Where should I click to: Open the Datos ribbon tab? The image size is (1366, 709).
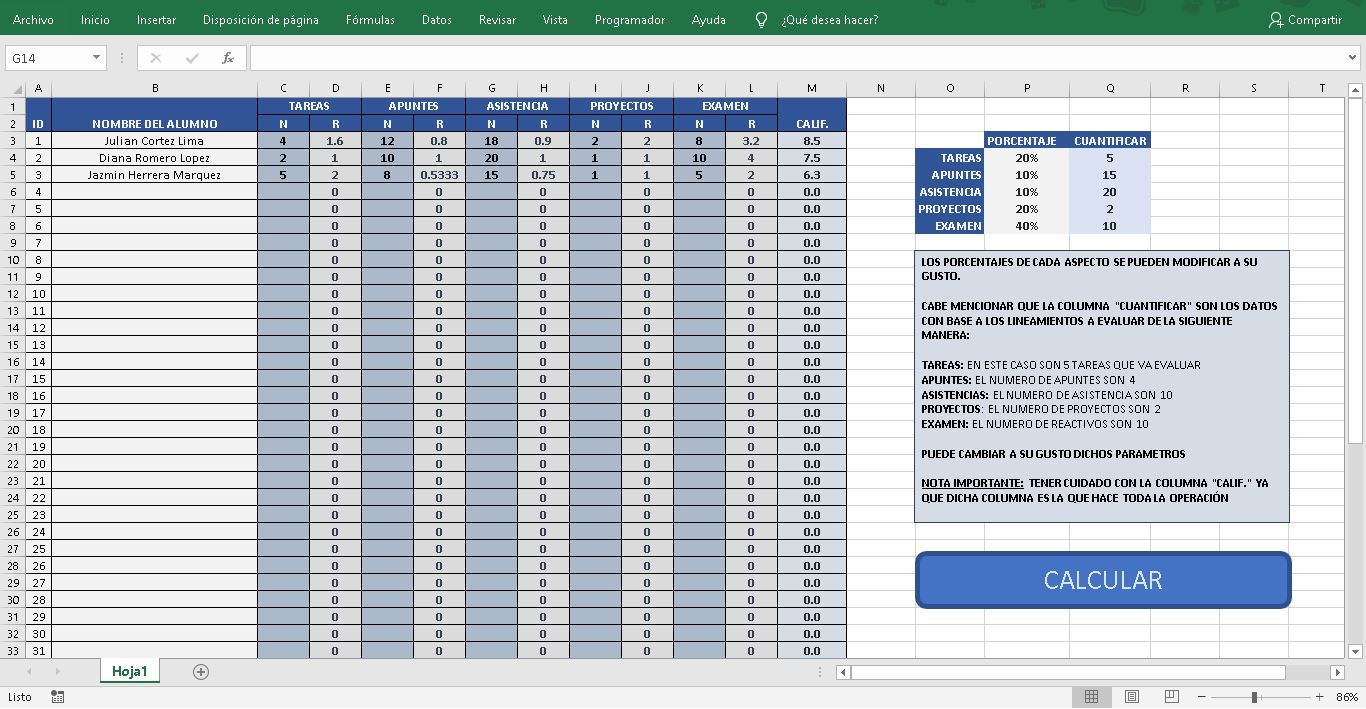437,19
